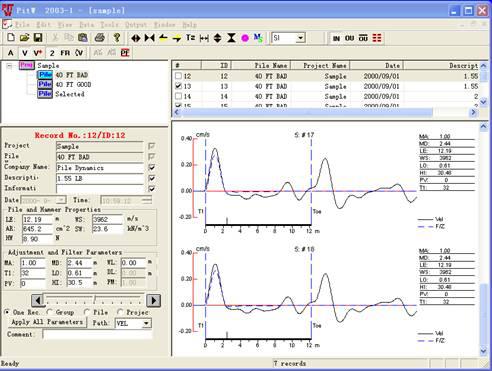Image resolution: width=492 pixels, height=371 pixels.
Task: Select the Group radio button
Action: [x=49, y=312]
